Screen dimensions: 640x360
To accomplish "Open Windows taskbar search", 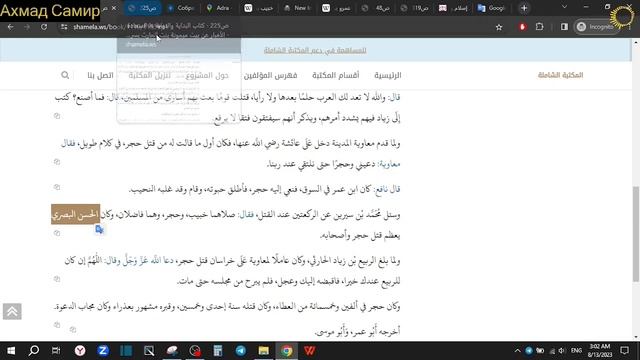I will pyautogui.click(x=34, y=351).
